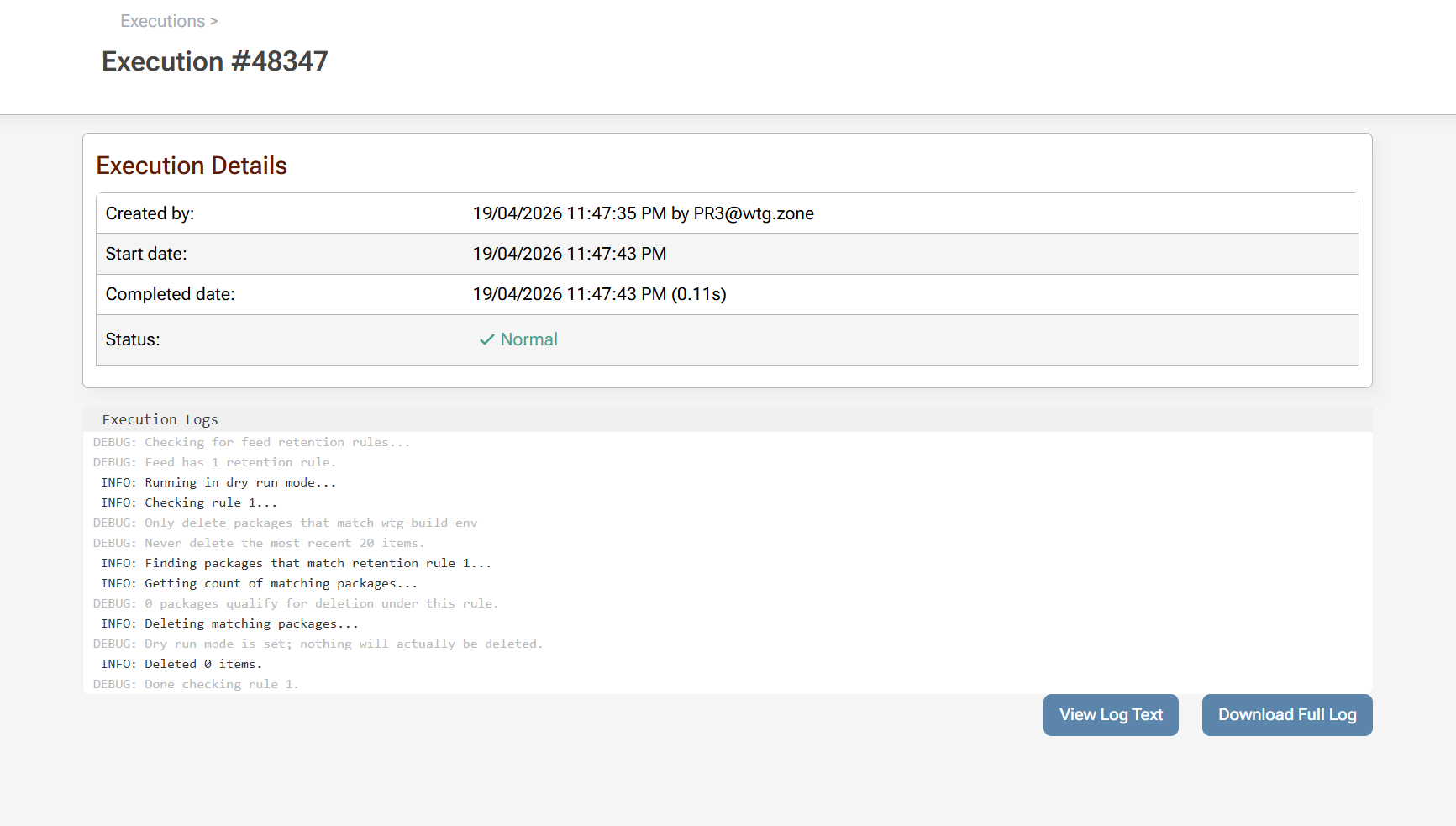1456x826 pixels.
Task: Click the Execution Logs header bar
Action: pos(160,419)
